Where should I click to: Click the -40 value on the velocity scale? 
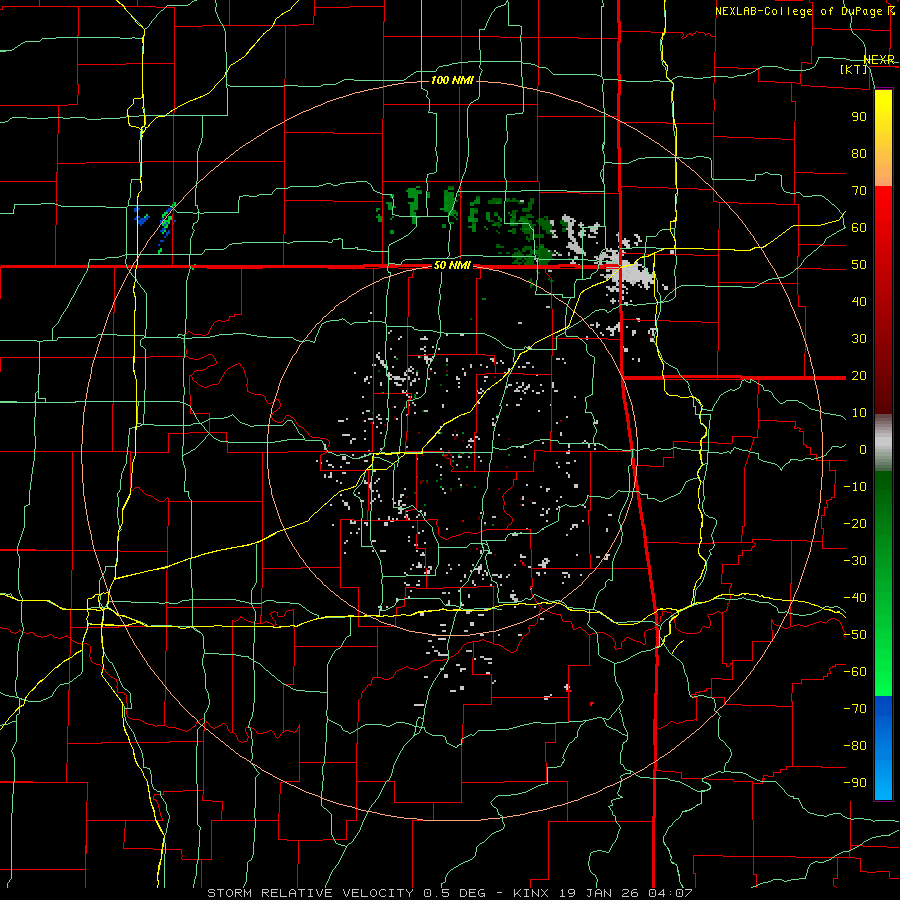855,598
